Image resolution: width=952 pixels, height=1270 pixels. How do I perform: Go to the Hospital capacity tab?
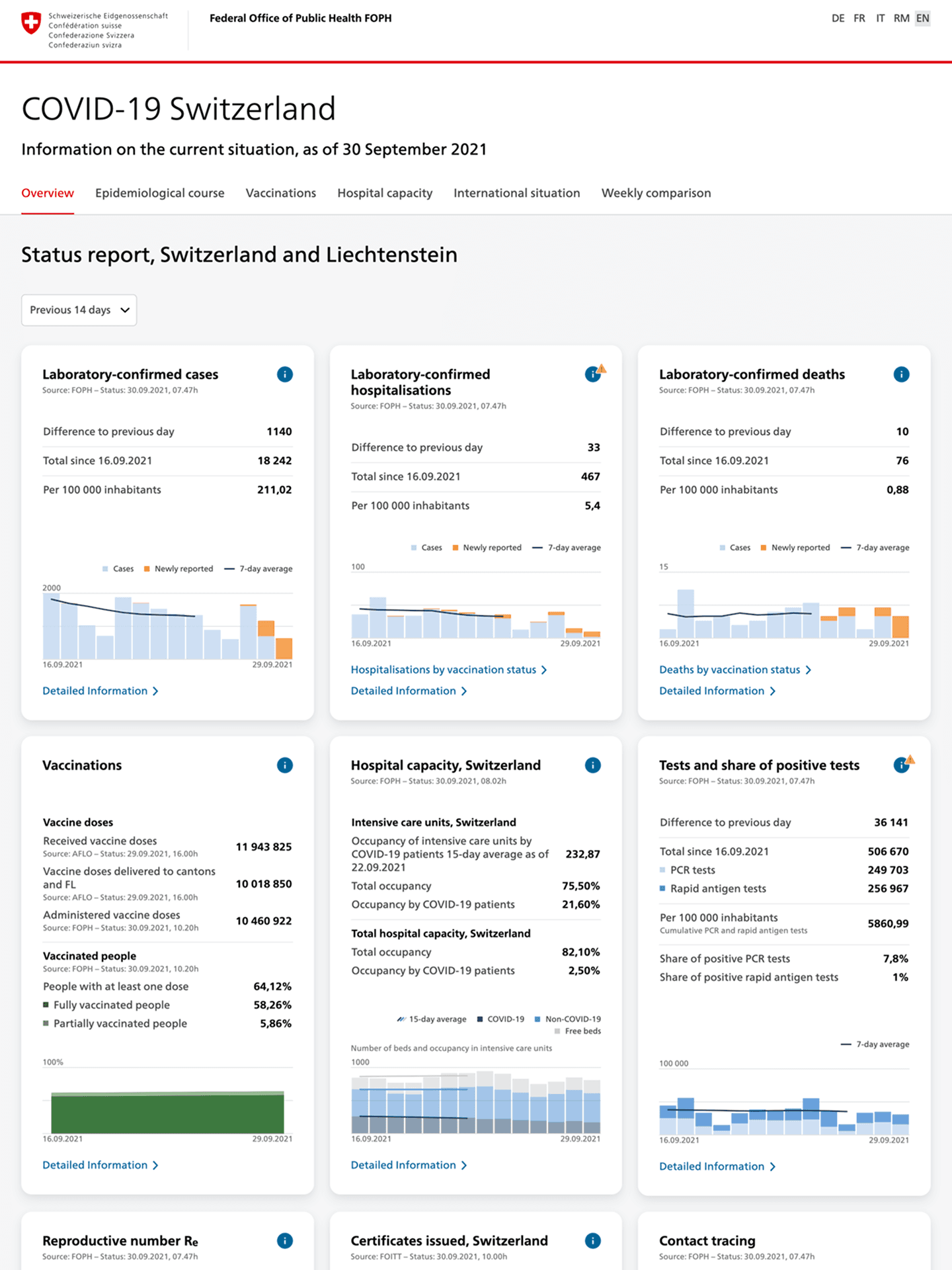point(385,193)
